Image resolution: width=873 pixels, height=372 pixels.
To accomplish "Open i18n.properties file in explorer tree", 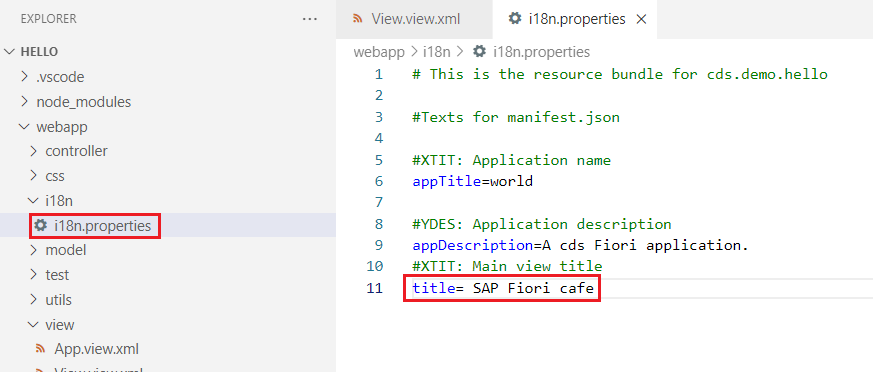I will [102, 226].
